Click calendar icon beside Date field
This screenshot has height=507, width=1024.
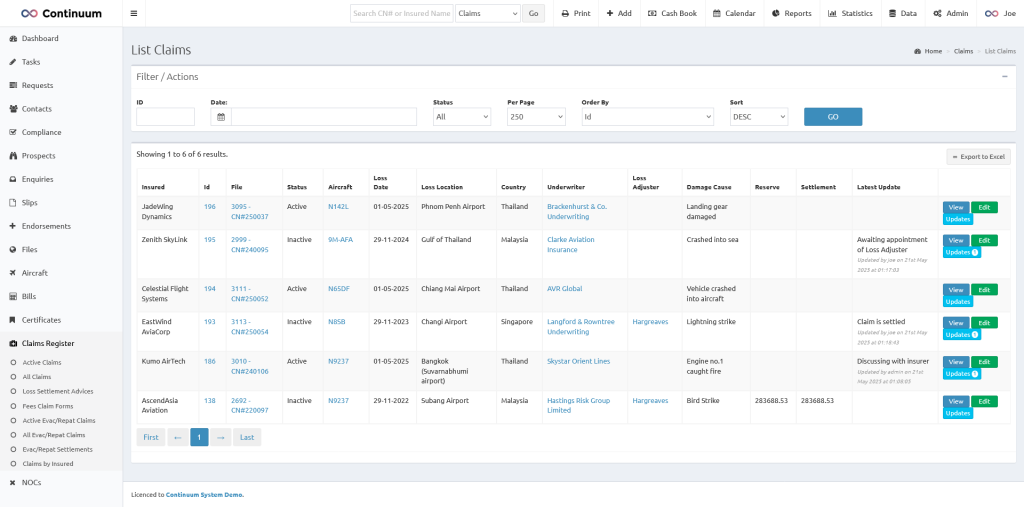tap(221, 117)
